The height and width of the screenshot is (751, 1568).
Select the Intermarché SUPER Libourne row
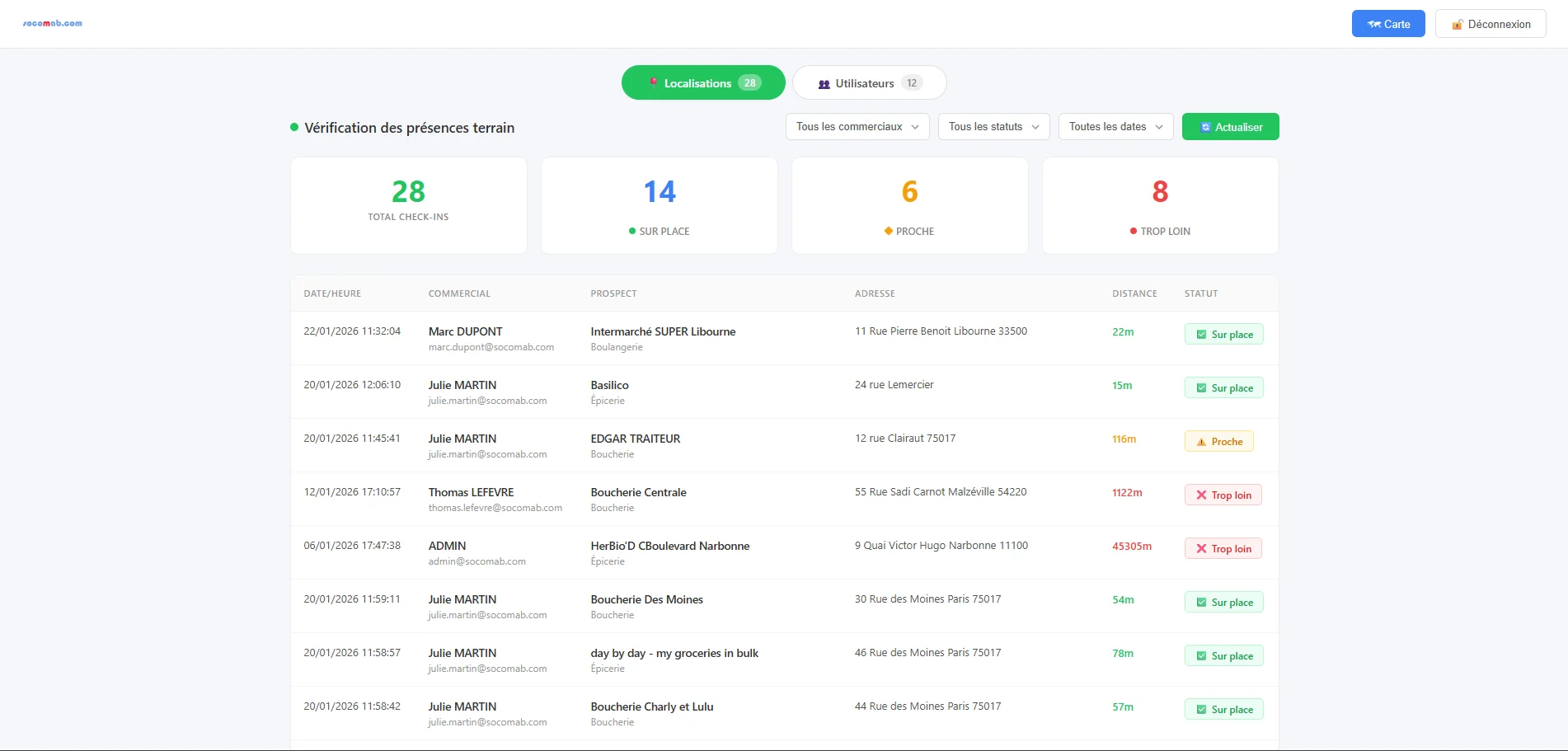coord(663,338)
